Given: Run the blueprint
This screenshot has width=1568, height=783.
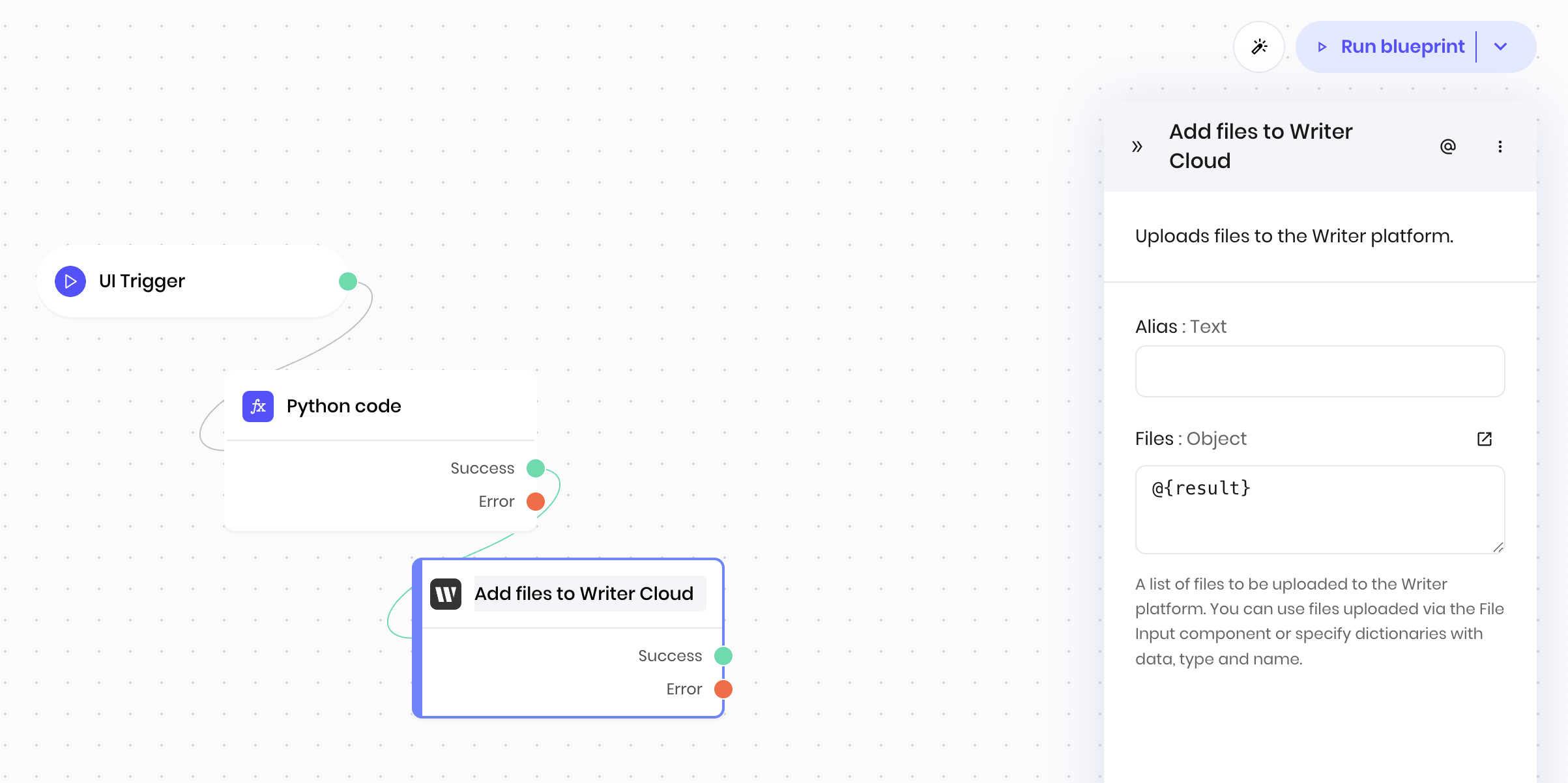Looking at the screenshot, I should tap(1389, 47).
